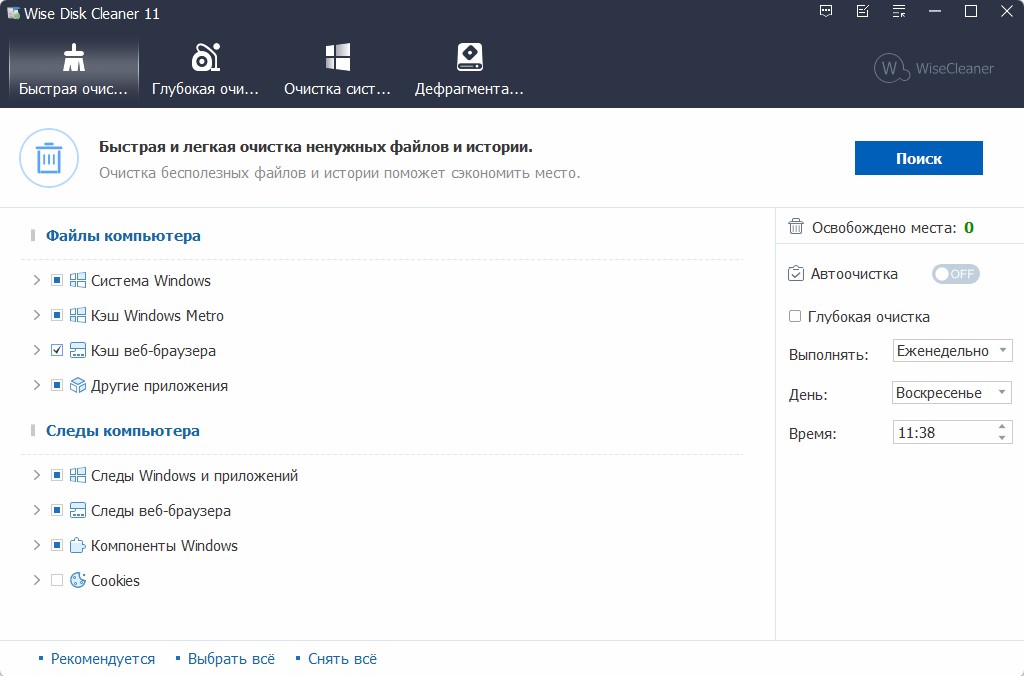Open the Выполнять frequency dropdown
This screenshot has height=676, width=1024.
[x=952, y=351]
